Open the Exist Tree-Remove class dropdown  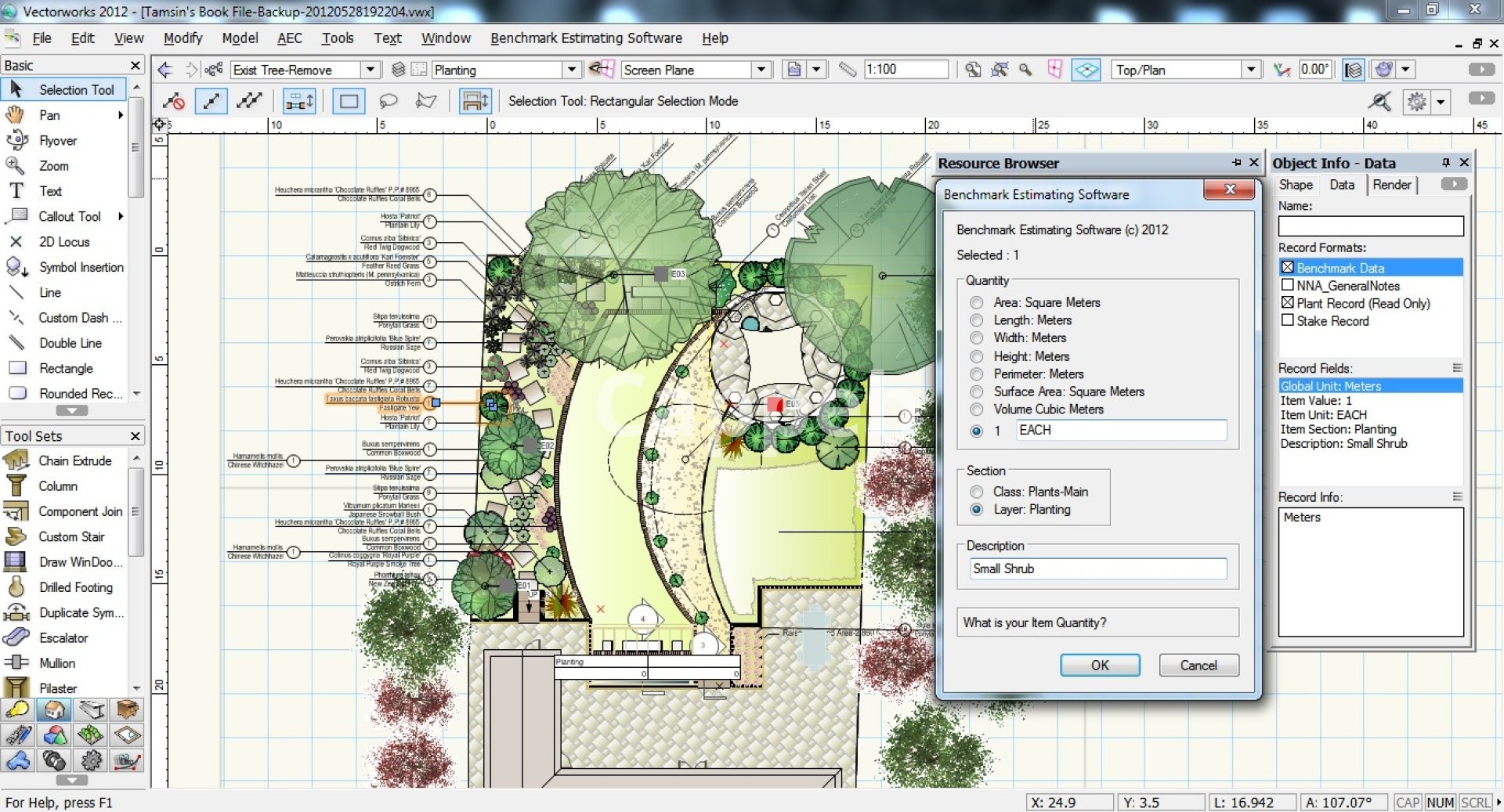pyautogui.click(x=371, y=70)
